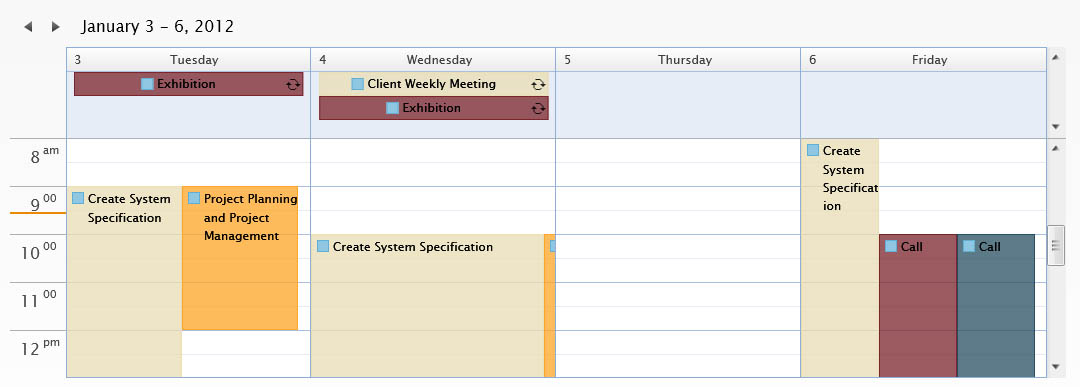This screenshot has height=387, width=1080.
Task: Click recurrence icon on Tuesday Exhibition event
Action: (293, 85)
